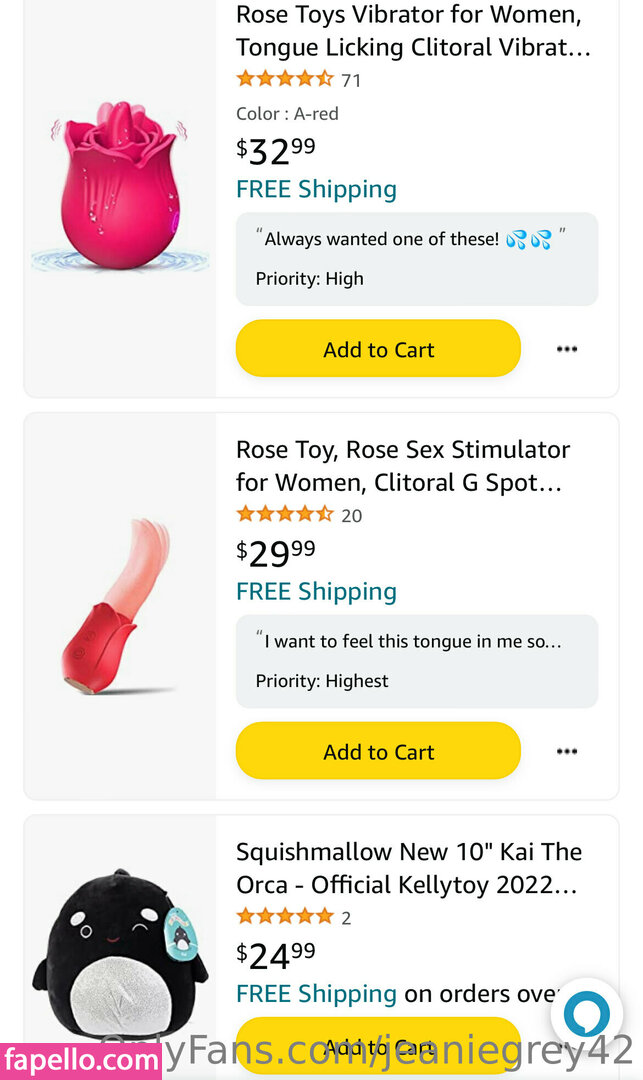View the 71 reviews count link
Viewport: 643px width, 1080px height.
[351, 80]
